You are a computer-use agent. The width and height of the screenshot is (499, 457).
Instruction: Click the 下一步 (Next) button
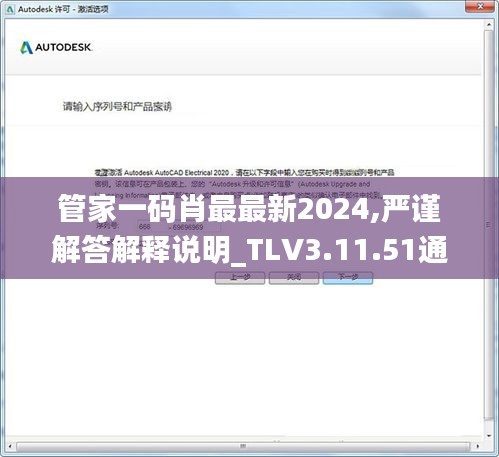click(x=348, y=278)
